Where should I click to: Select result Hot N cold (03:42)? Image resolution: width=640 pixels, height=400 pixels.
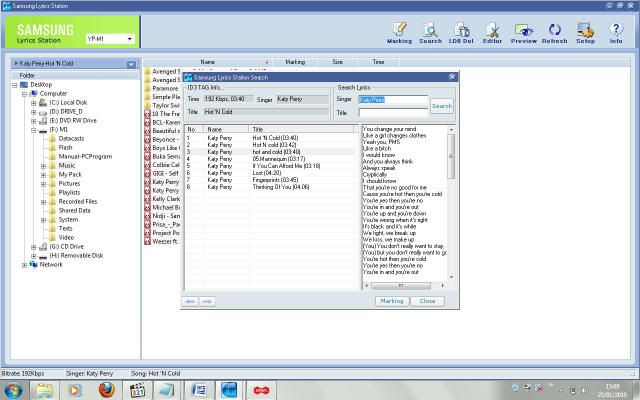(269, 145)
